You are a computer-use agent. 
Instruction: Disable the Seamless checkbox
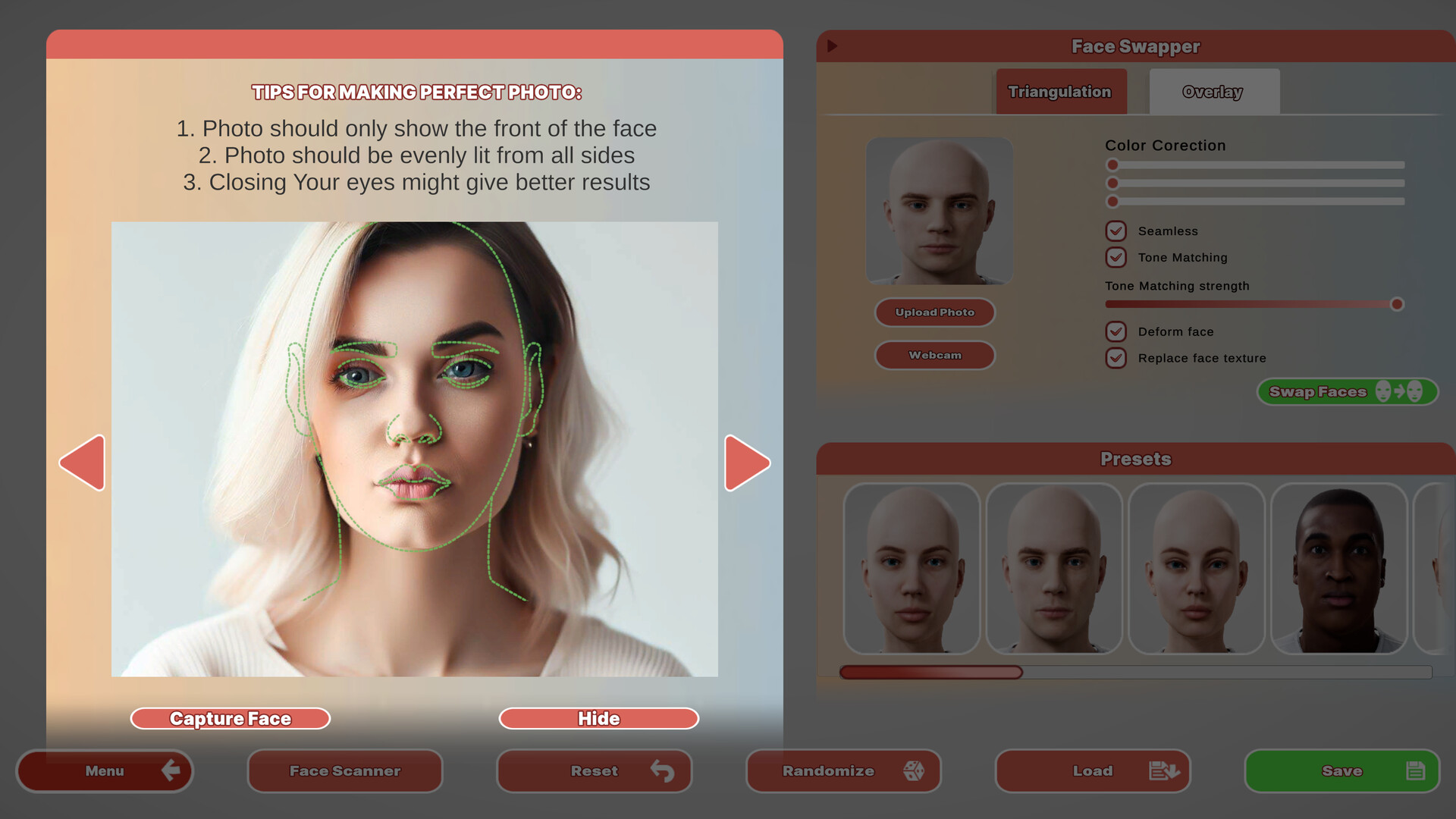[x=1116, y=231]
